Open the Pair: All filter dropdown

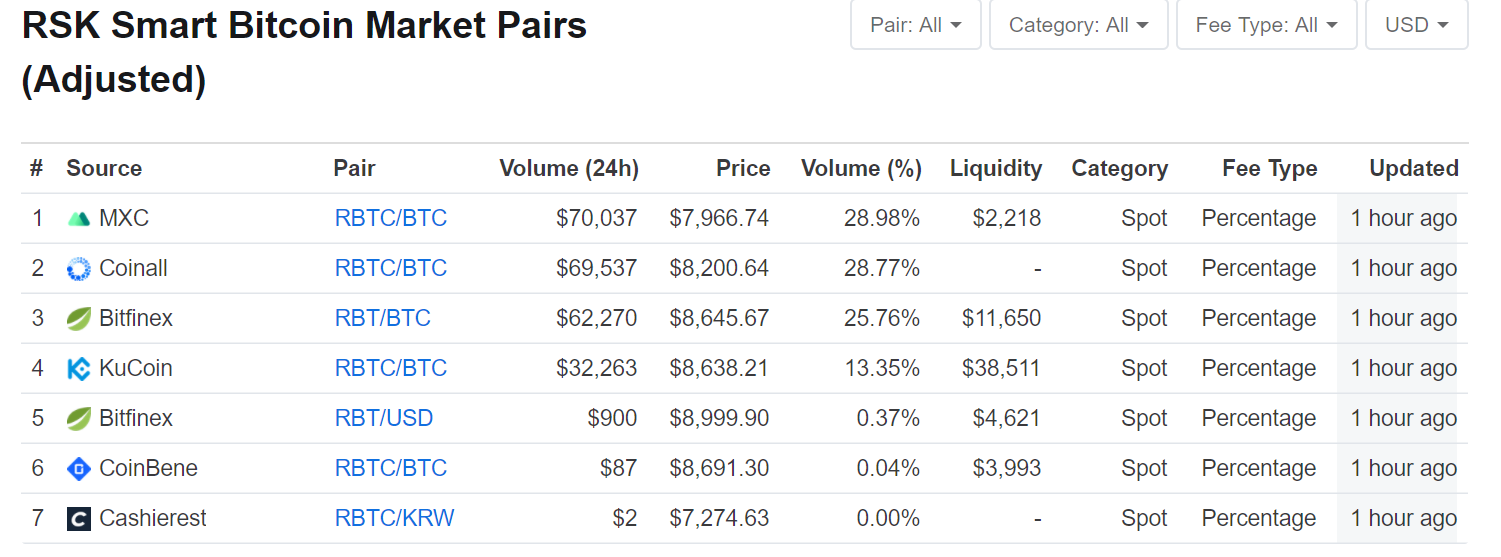coord(915,25)
